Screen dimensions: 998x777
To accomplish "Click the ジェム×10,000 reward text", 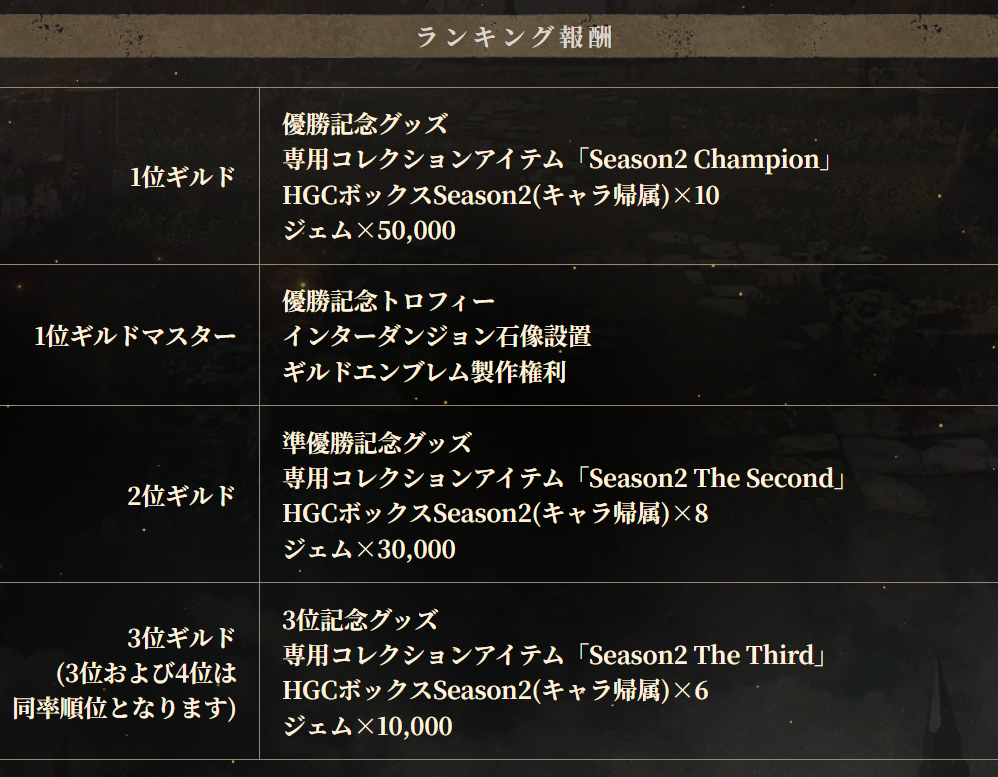I will click(367, 727).
